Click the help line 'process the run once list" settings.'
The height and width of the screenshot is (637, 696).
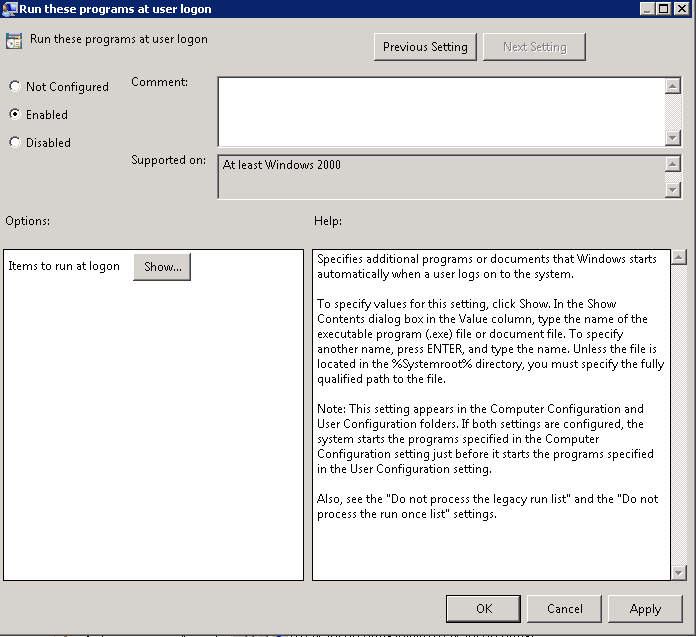click(407, 514)
